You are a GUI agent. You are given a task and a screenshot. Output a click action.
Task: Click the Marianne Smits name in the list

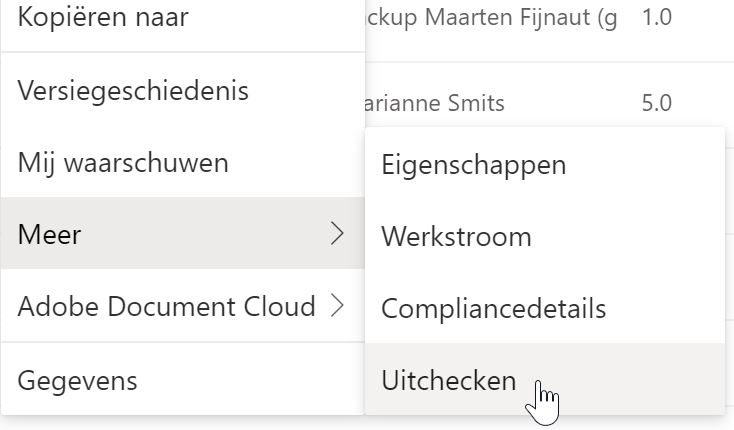435,103
